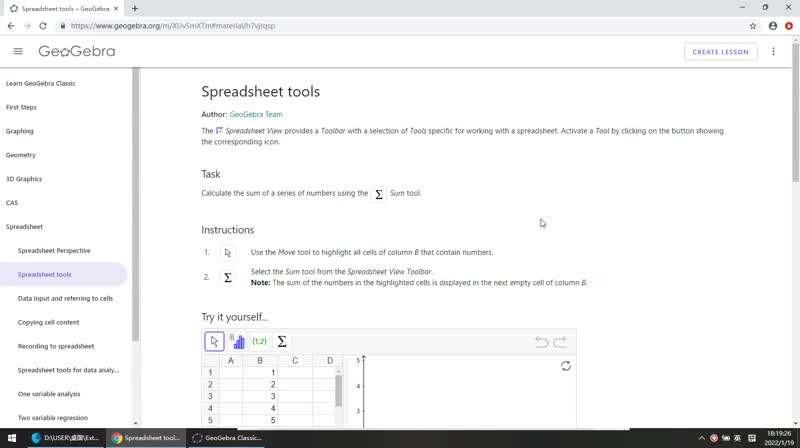Open the browser profile icon
The width and height of the screenshot is (800, 448).
click(772, 26)
